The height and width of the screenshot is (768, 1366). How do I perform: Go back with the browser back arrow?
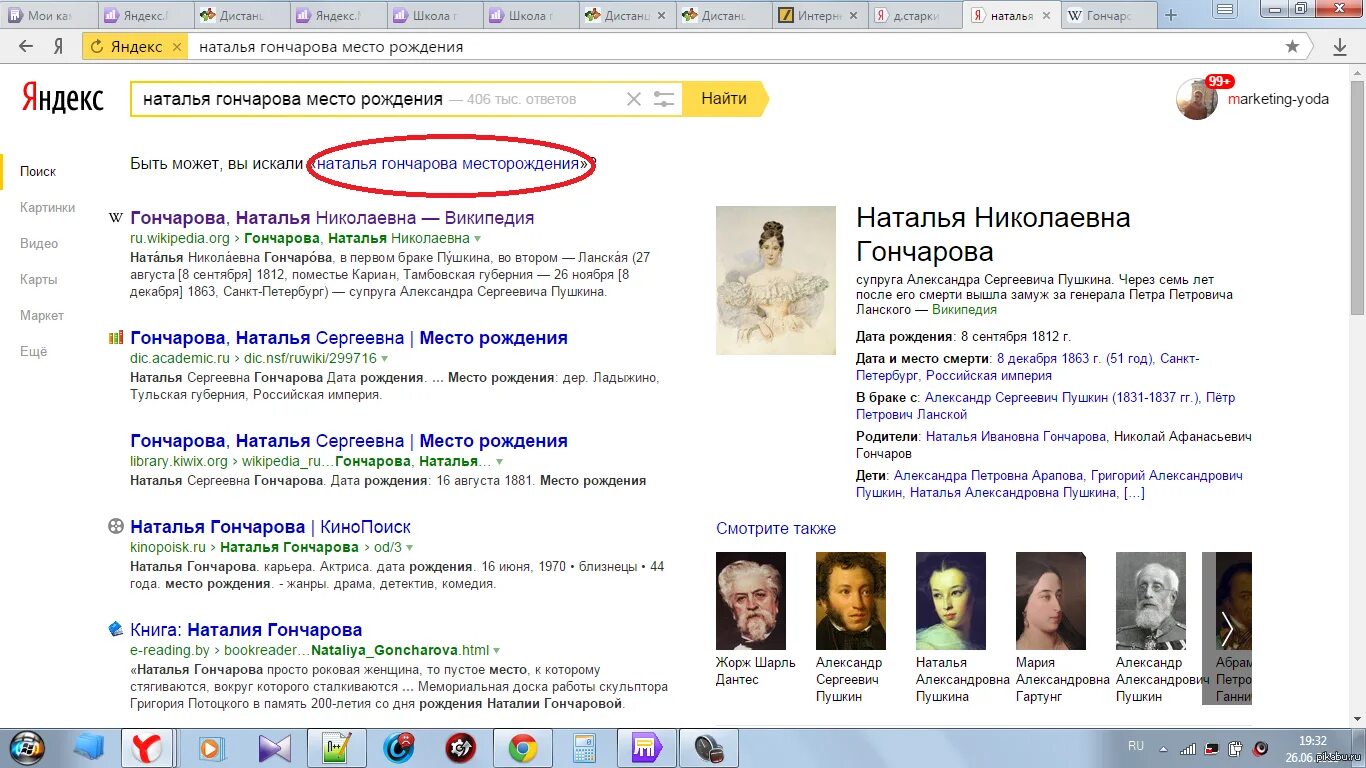(26, 46)
